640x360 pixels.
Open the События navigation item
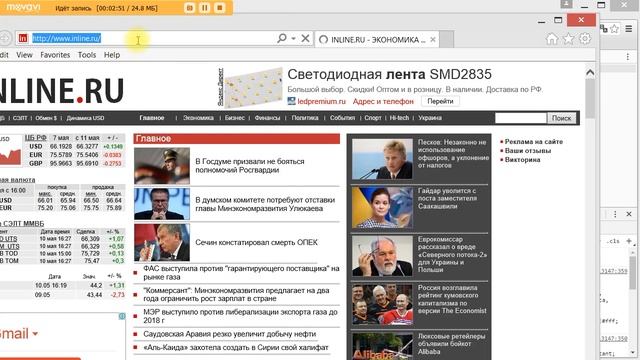(x=342, y=118)
